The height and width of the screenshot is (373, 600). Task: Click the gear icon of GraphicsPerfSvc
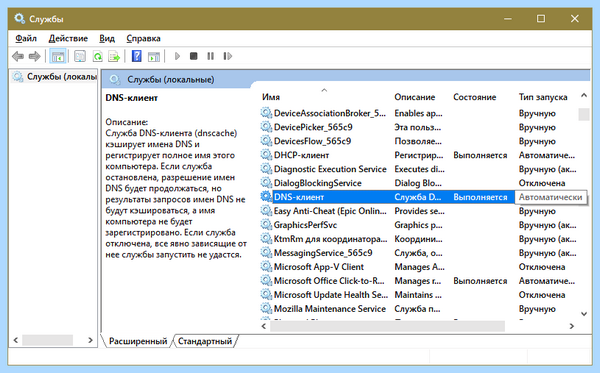[x=266, y=225]
